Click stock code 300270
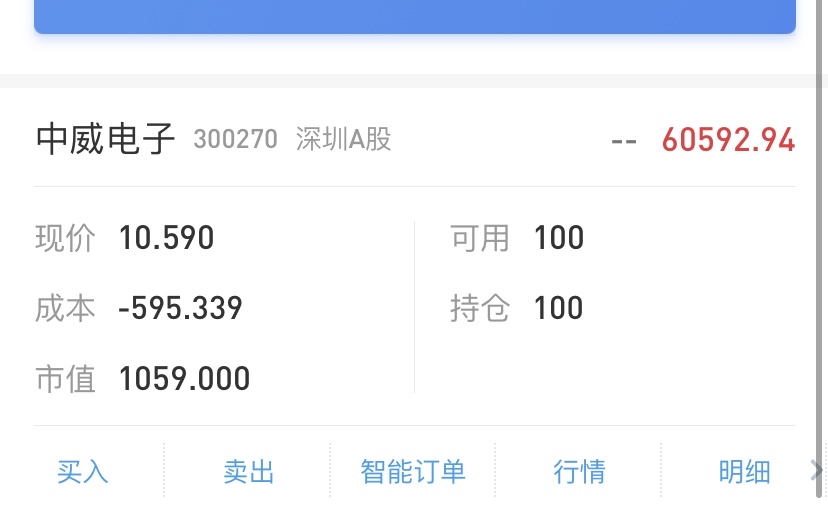828x510 pixels. coord(236,140)
